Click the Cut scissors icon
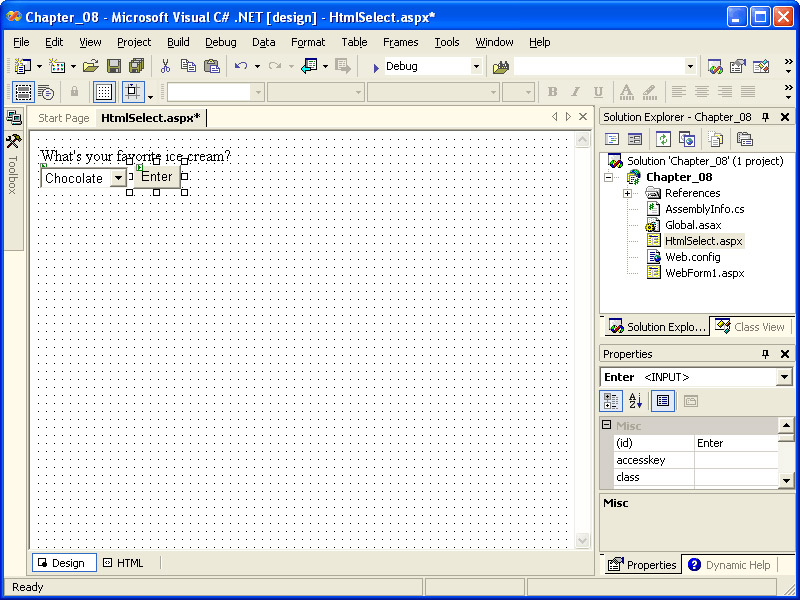Image resolution: width=800 pixels, height=600 pixels. coord(165,66)
